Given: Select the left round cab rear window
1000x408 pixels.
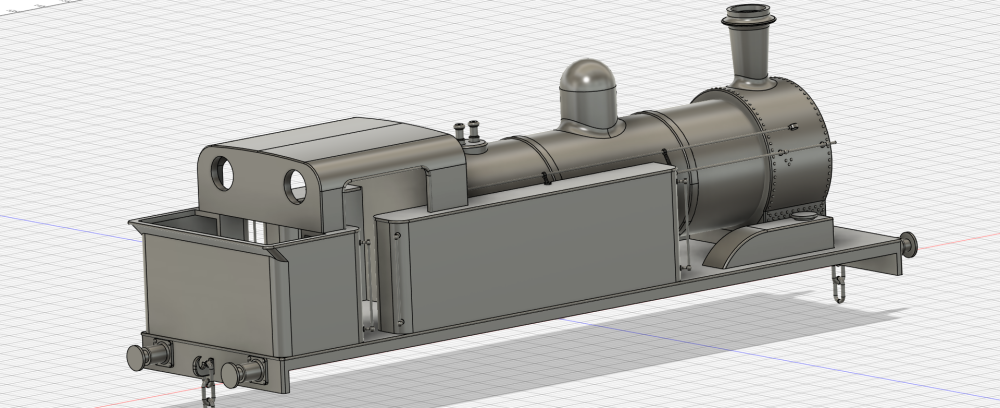Looking at the screenshot, I should (222, 173).
